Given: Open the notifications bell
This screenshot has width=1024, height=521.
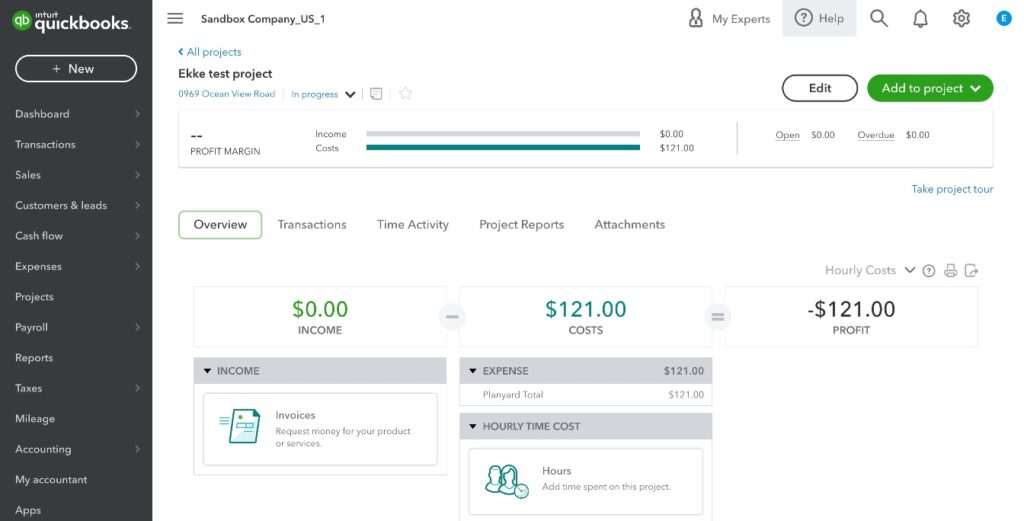Looking at the screenshot, I should pyautogui.click(x=920, y=18).
